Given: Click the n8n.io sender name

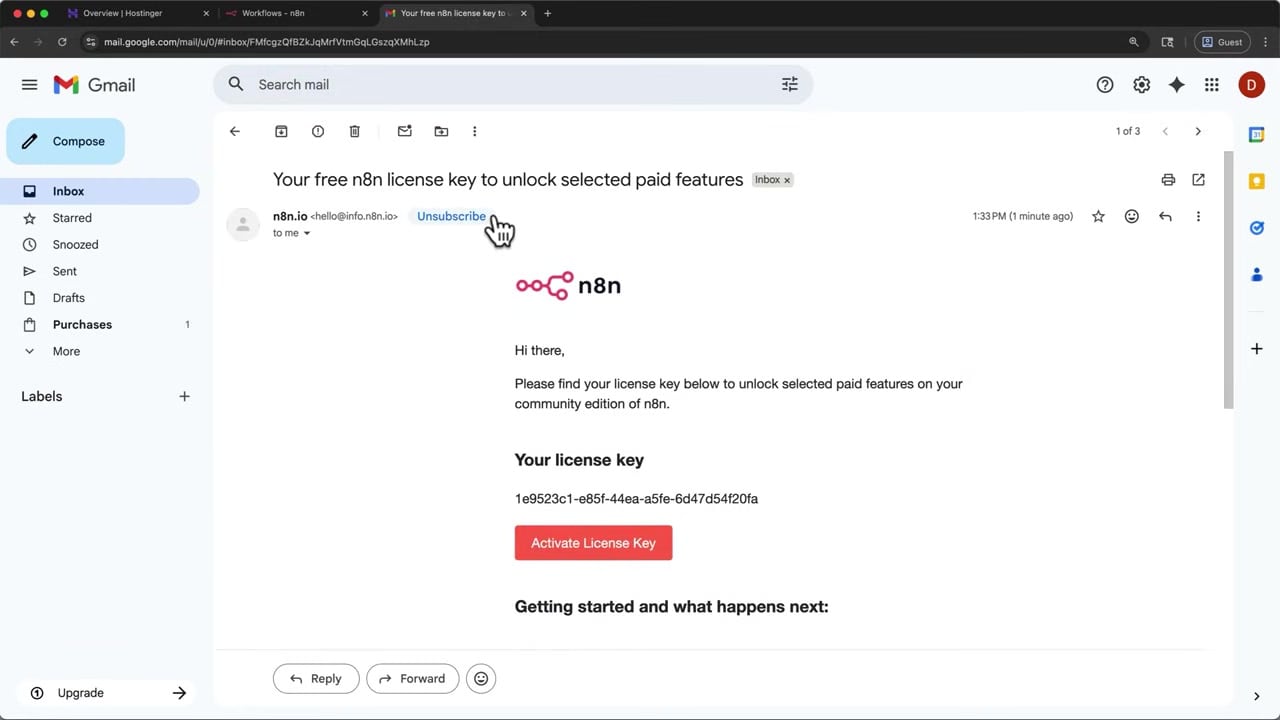Looking at the screenshot, I should [x=290, y=216].
